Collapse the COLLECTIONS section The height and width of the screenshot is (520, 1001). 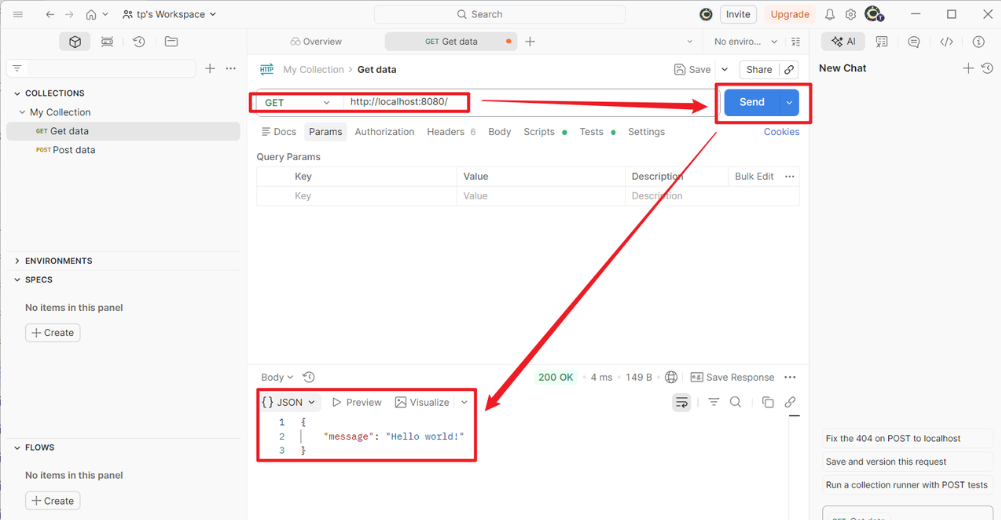17,93
